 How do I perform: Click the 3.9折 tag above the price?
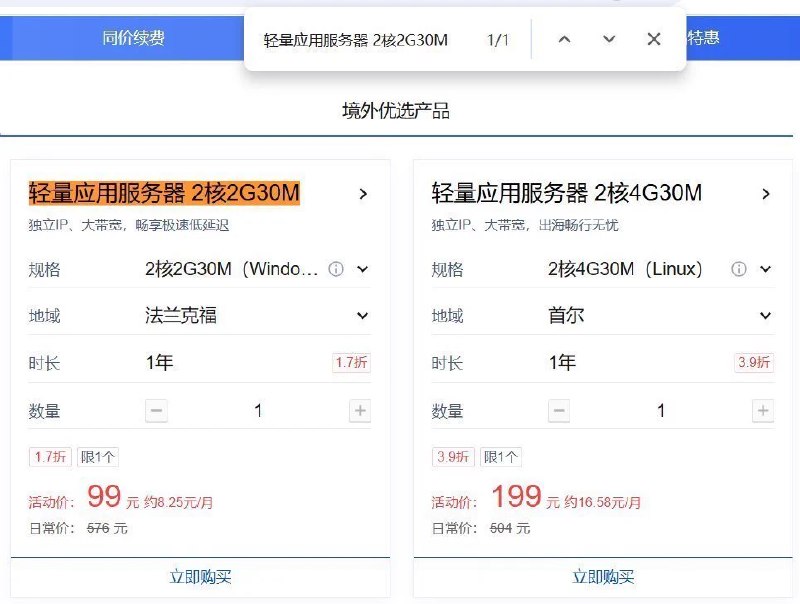[x=453, y=457]
